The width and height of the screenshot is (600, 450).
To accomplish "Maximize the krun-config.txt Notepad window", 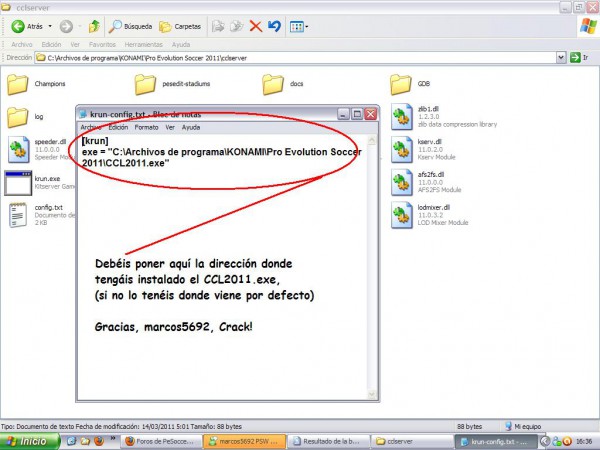I will coord(357,114).
